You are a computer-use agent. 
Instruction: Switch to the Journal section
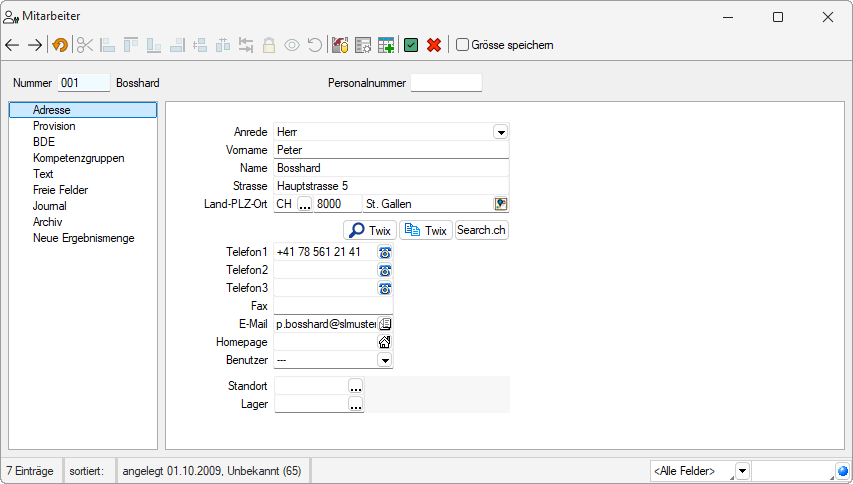pyautogui.click(x=50, y=206)
